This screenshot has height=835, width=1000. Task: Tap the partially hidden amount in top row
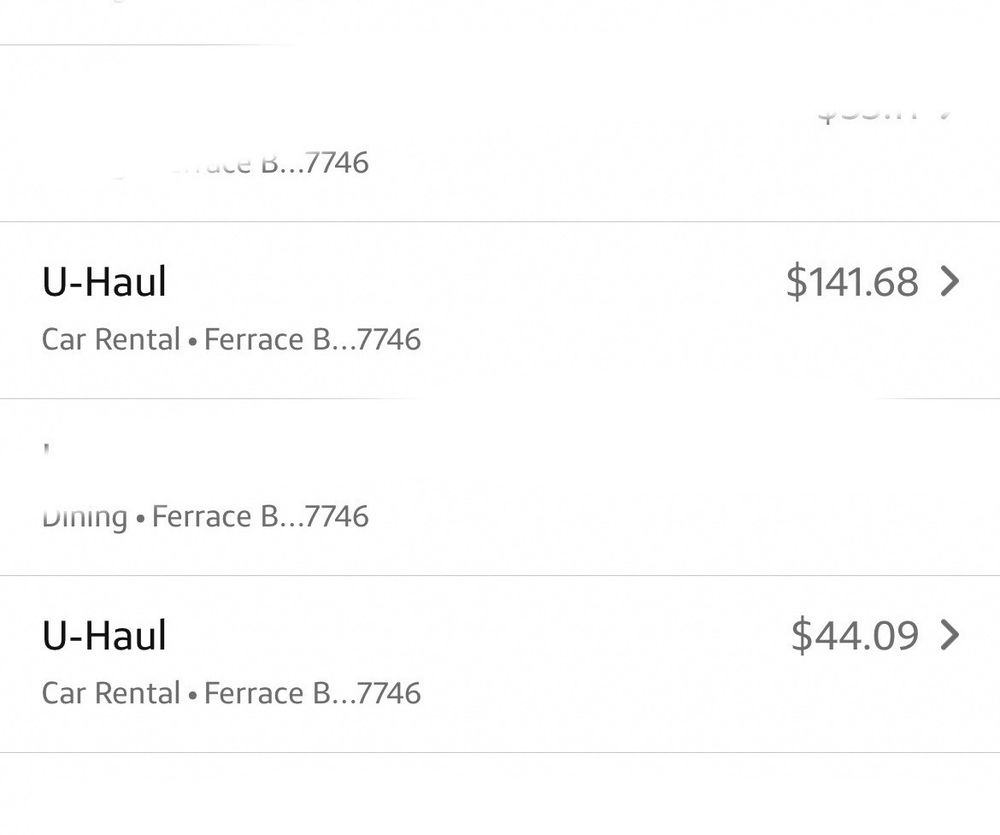click(x=867, y=113)
